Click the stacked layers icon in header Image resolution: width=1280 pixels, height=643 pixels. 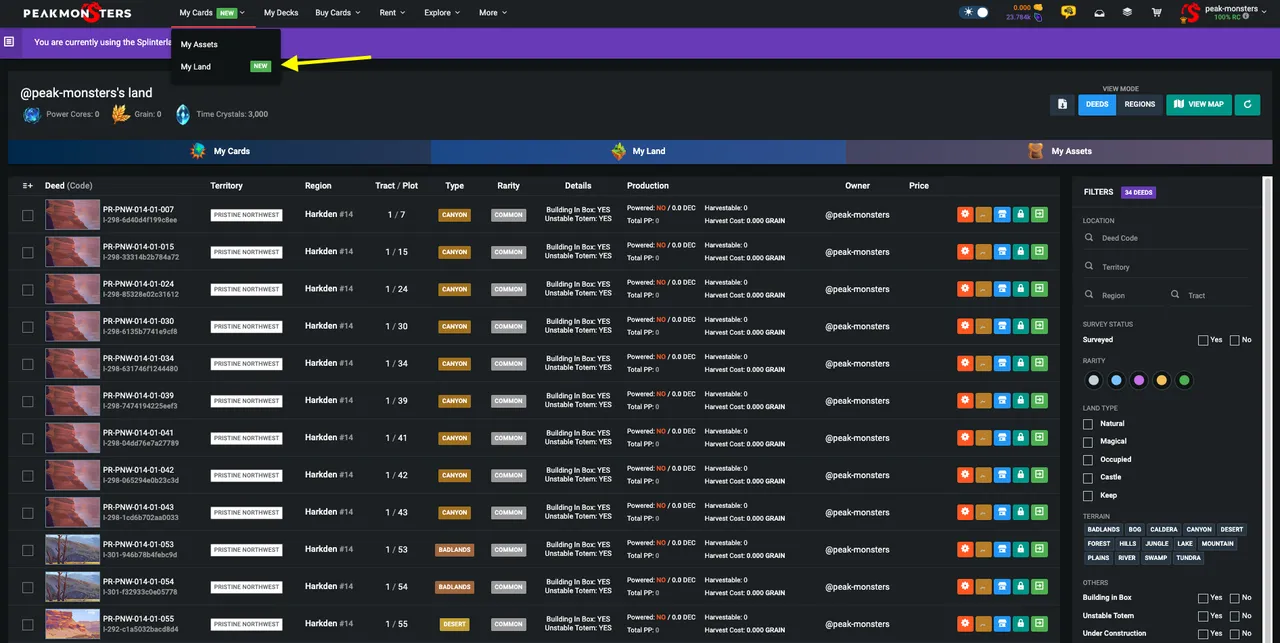[1127, 13]
